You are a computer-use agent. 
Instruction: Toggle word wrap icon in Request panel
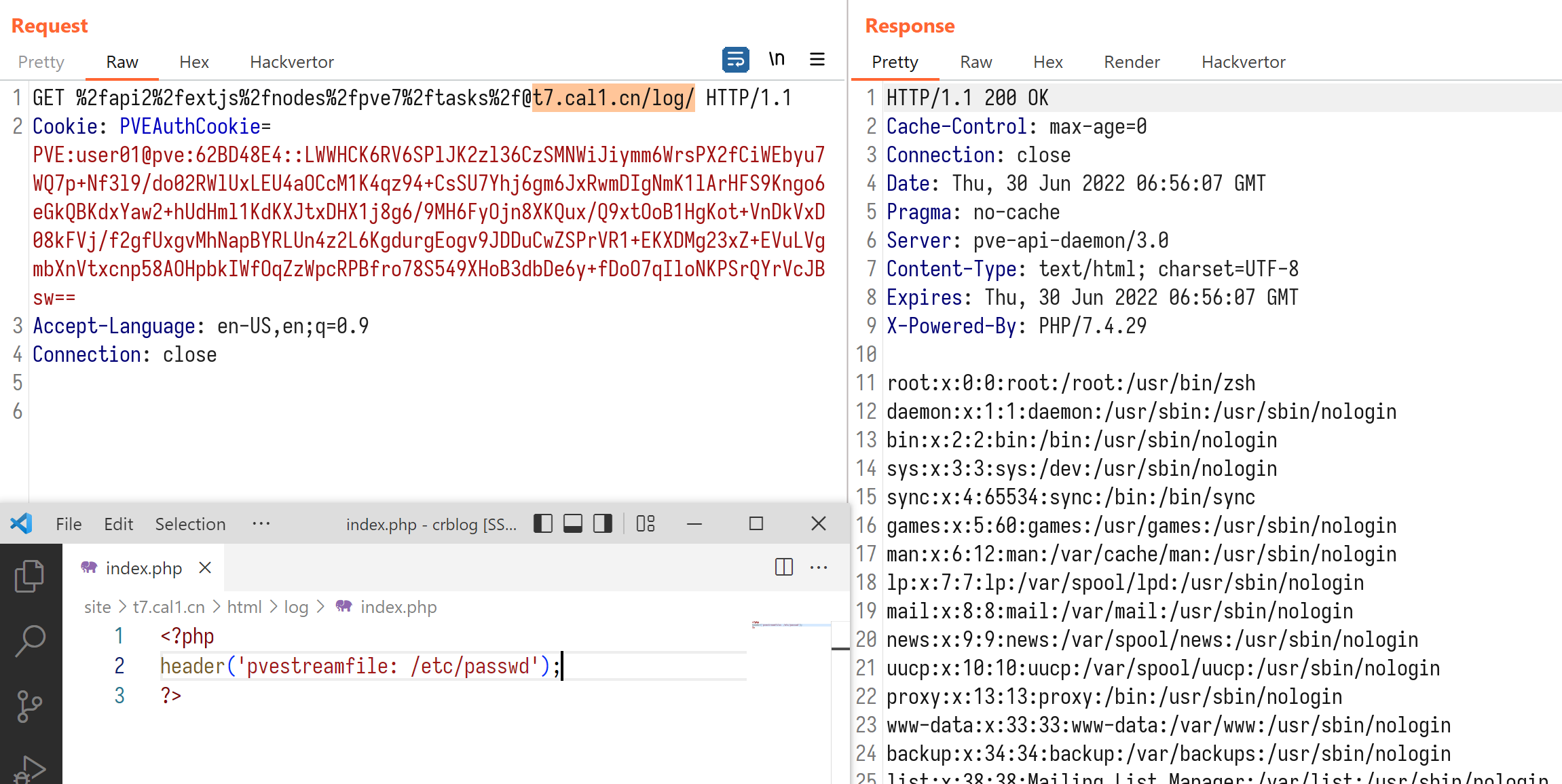[735, 60]
